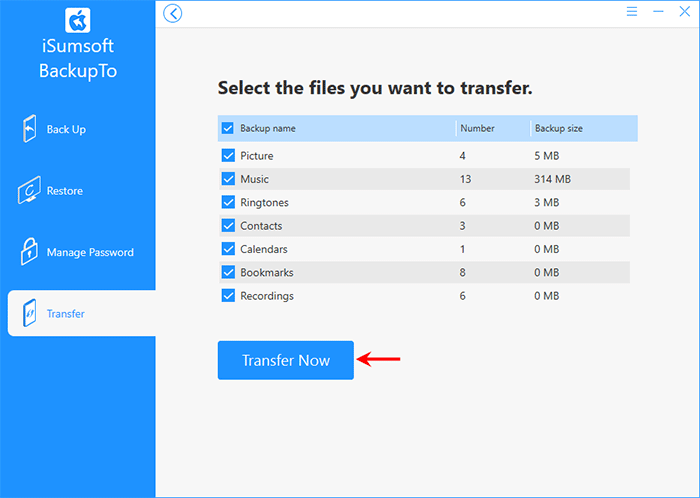Uncheck the Ringtones checkbox
Screen dimensions: 700x498
228,202
